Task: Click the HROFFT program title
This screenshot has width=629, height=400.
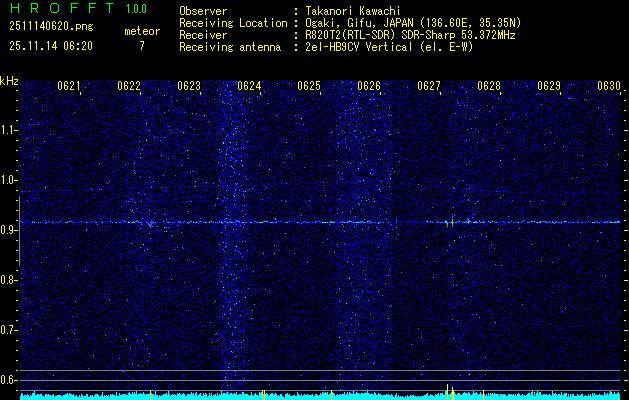Action: pos(61,8)
